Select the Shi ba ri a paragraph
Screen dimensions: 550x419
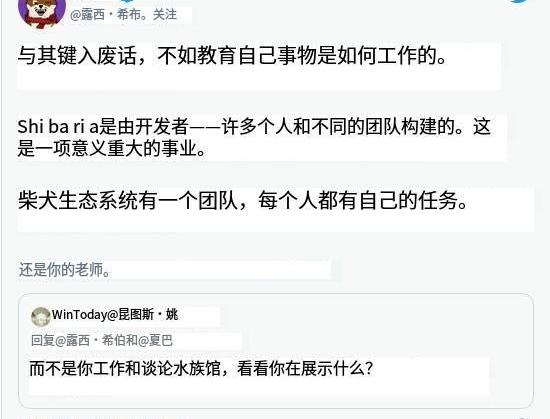254,137
